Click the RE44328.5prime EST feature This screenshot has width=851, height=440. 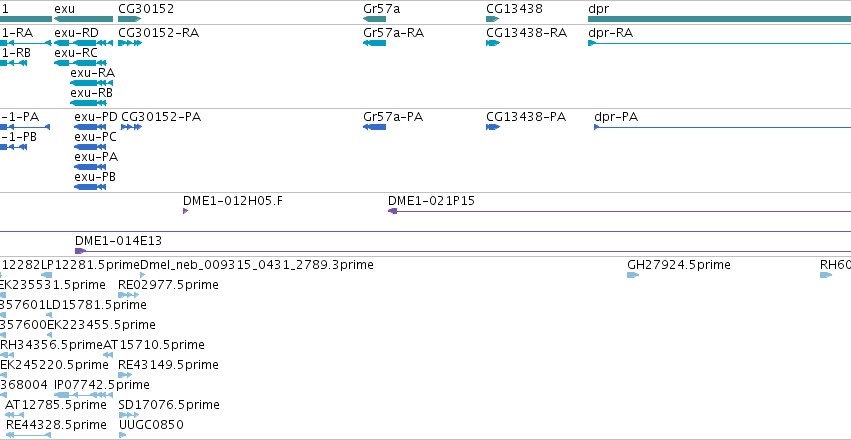[x=28, y=435]
